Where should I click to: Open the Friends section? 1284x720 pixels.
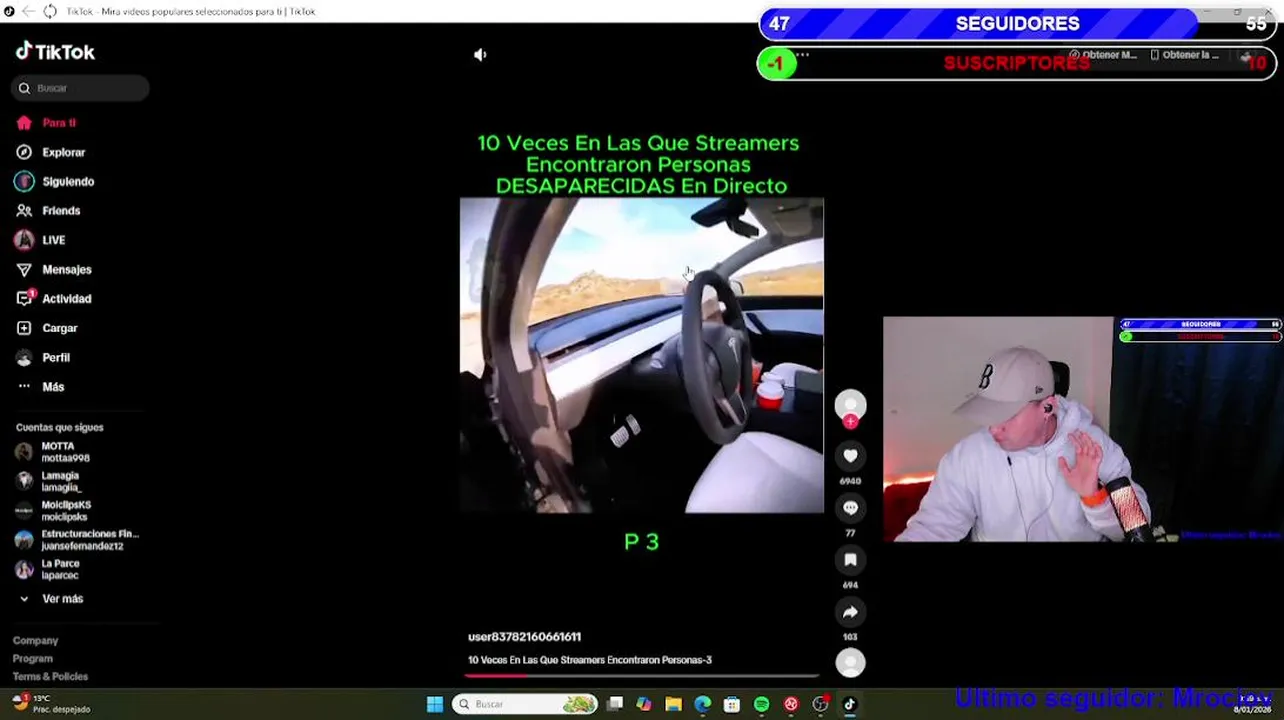tap(61, 211)
